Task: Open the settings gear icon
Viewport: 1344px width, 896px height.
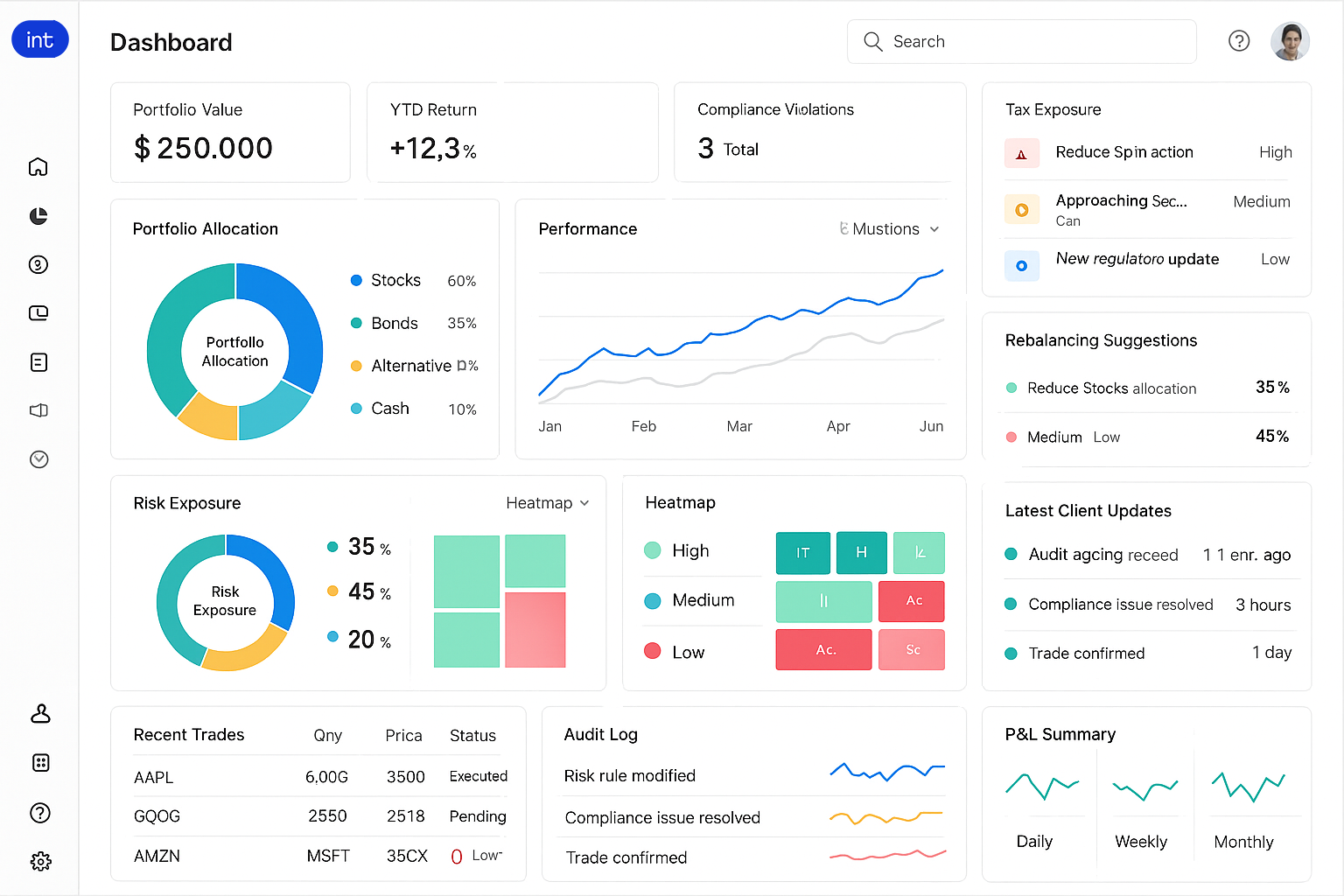Action: point(40,862)
